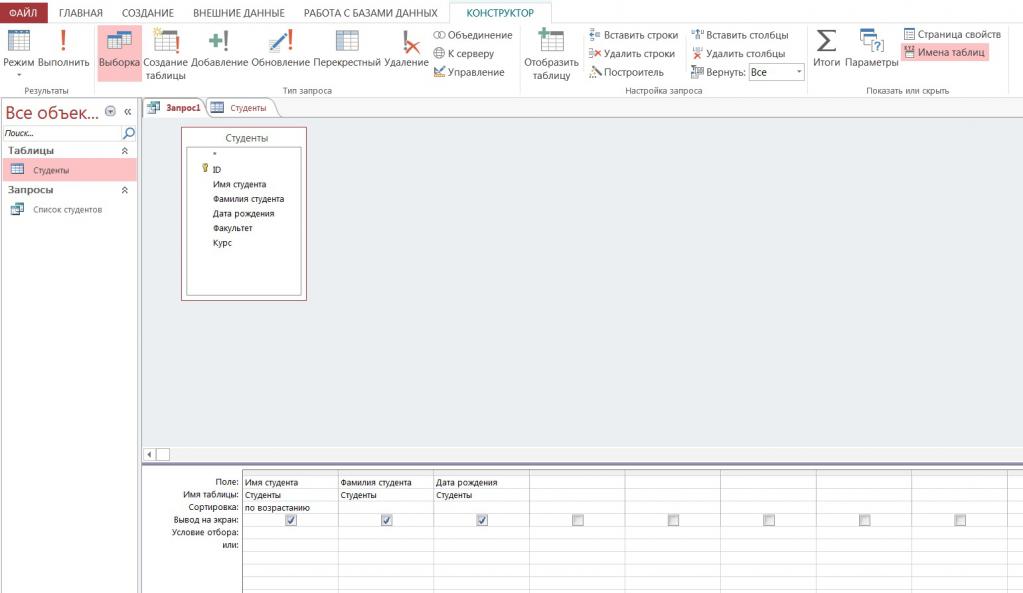The image size is (1023, 593).
Task: Collapse the Таблицы group
Action: (125, 151)
